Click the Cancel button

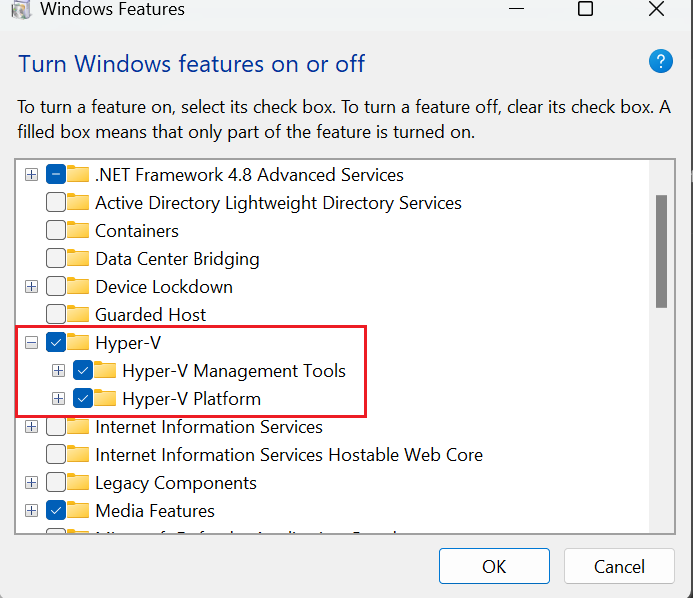point(619,566)
